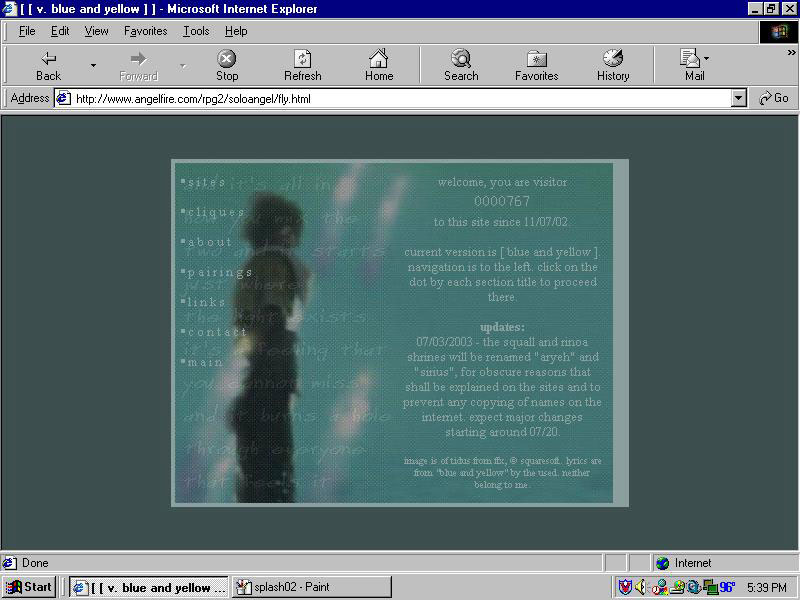Click the dot beside the main section
Screen dimensions: 800x600
tap(183, 361)
